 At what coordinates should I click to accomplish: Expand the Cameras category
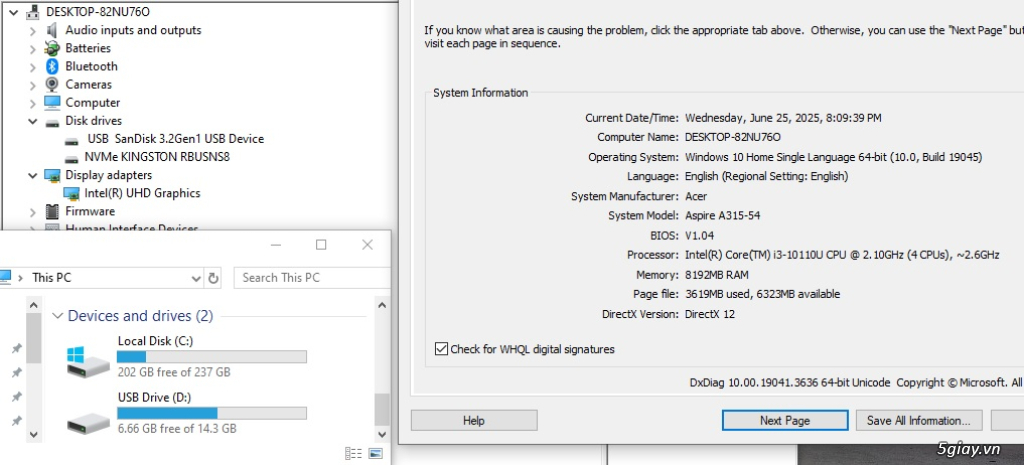(33, 85)
